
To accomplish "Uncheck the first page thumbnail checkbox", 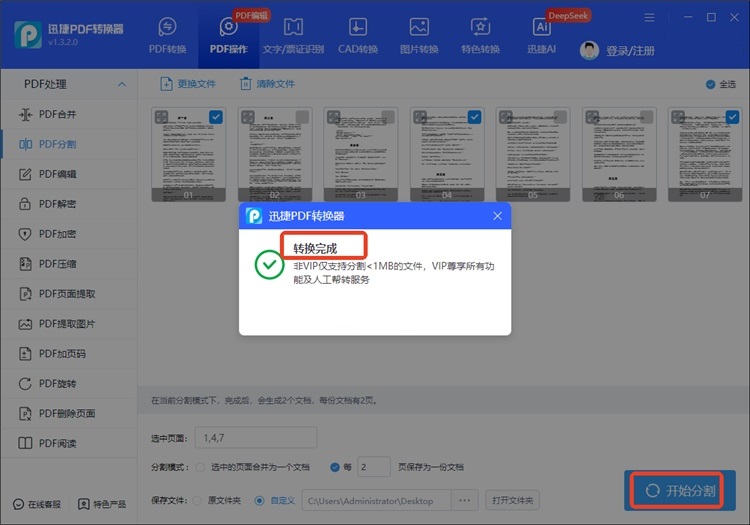I will pos(216,117).
